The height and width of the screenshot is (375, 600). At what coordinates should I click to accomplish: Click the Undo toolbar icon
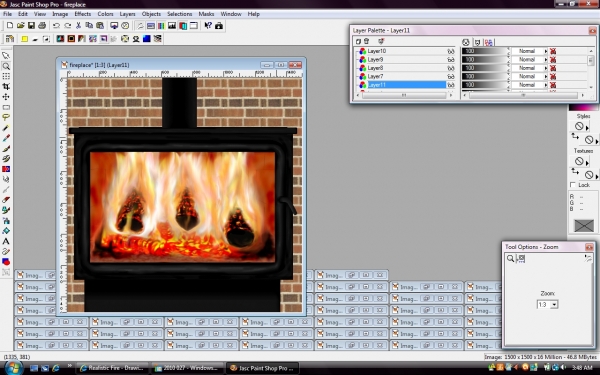(x=56, y=26)
